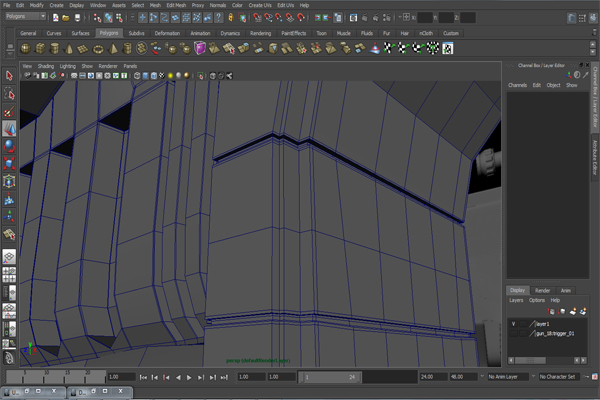This screenshot has width=600, height=400.
Task: Switch to the Render layer tab
Action: tap(542, 291)
